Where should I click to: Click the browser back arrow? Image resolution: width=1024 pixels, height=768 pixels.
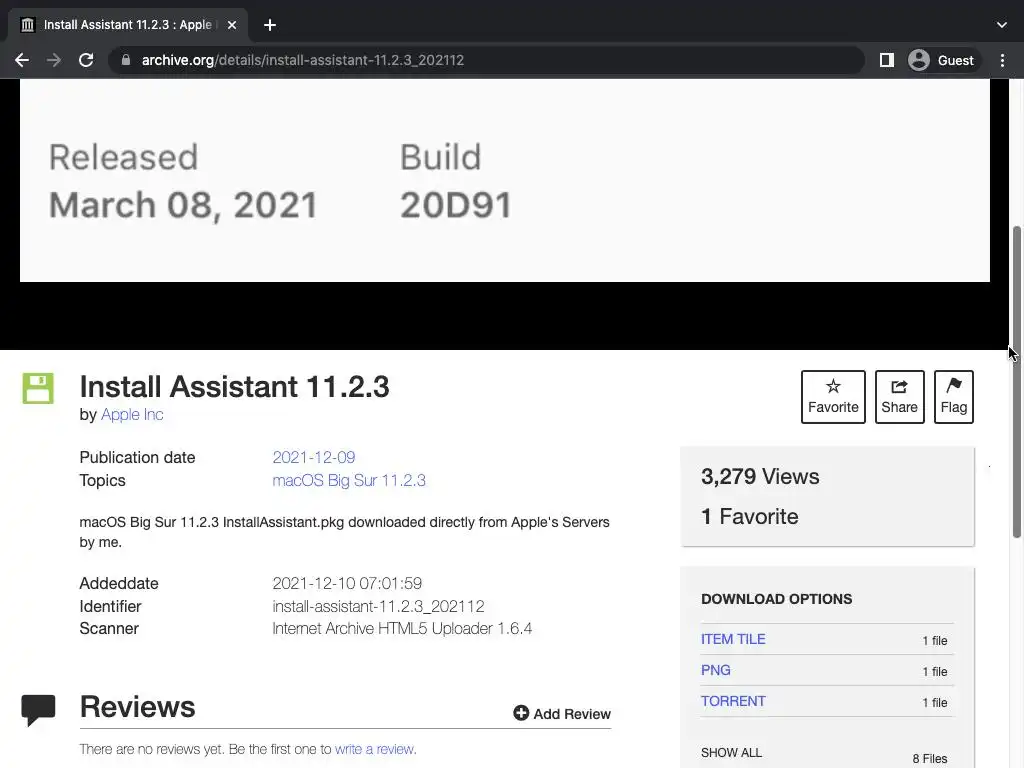(x=22, y=60)
